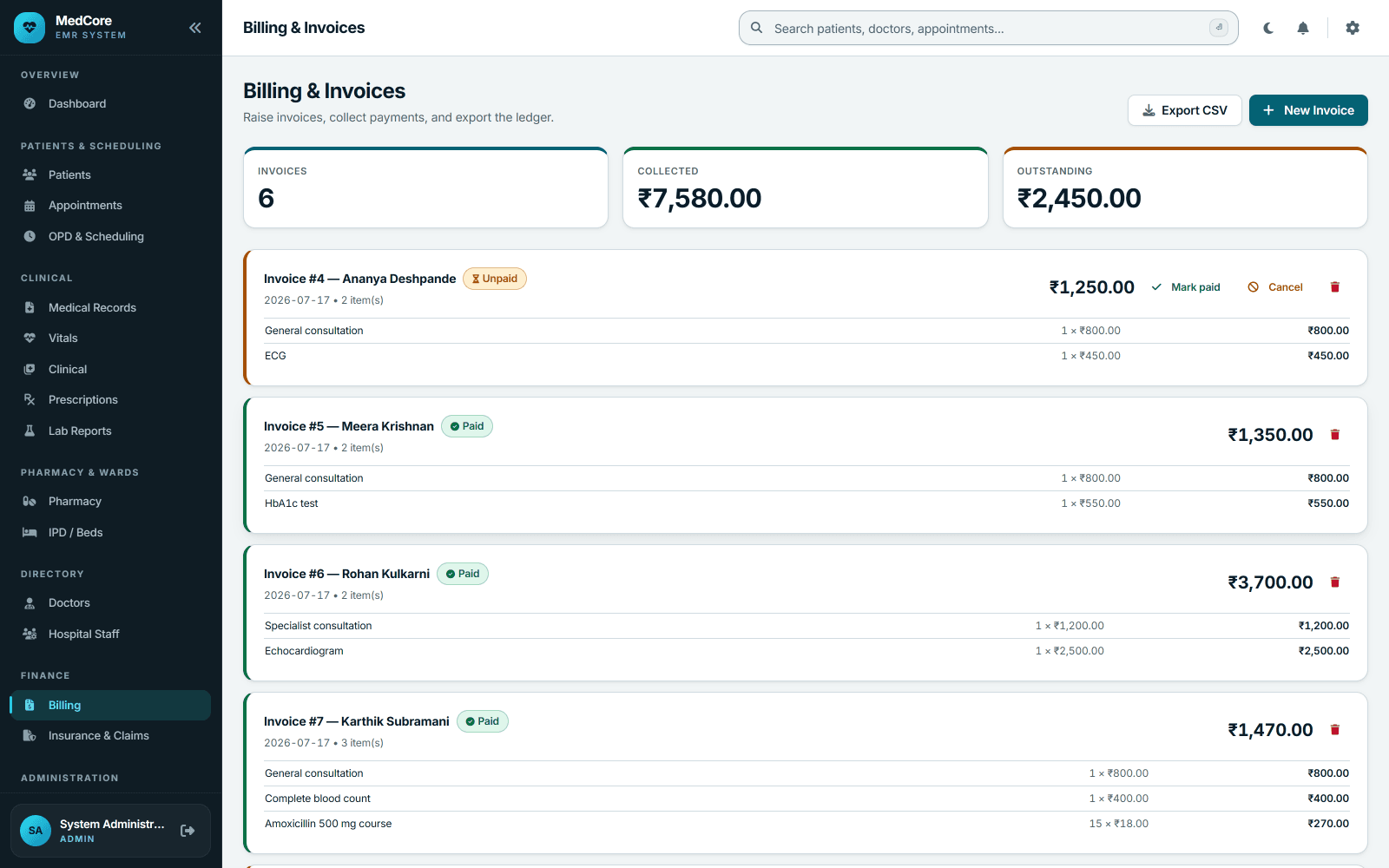Click the Paid badge on invoice #5
The image size is (1389, 868).
[x=467, y=426]
